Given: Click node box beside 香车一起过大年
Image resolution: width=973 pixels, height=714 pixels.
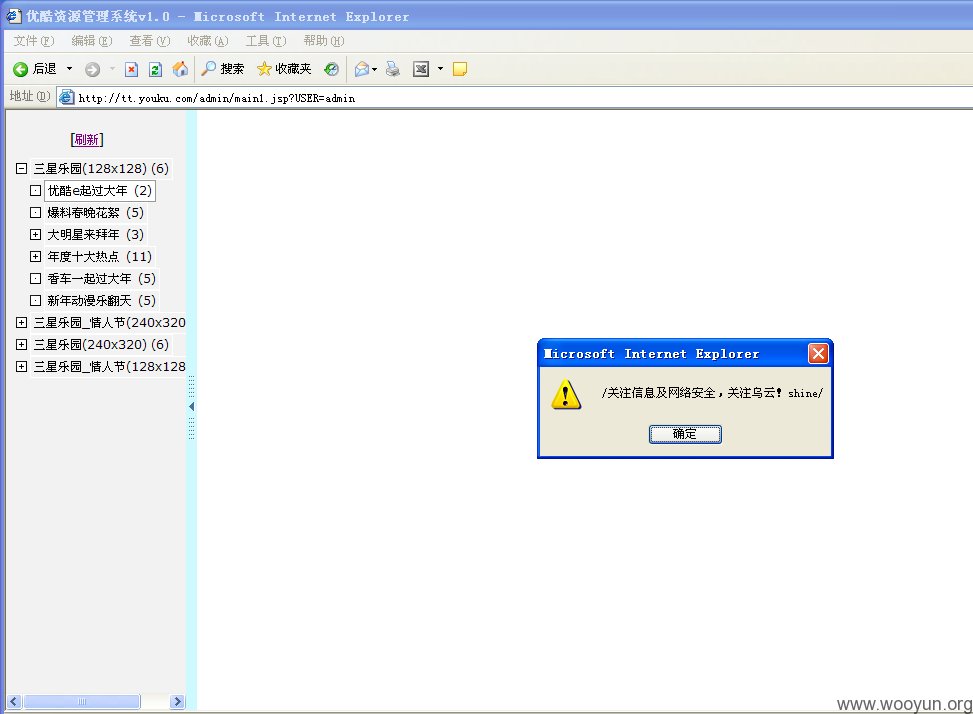Looking at the screenshot, I should pyautogui.click(x=36, y=279).
